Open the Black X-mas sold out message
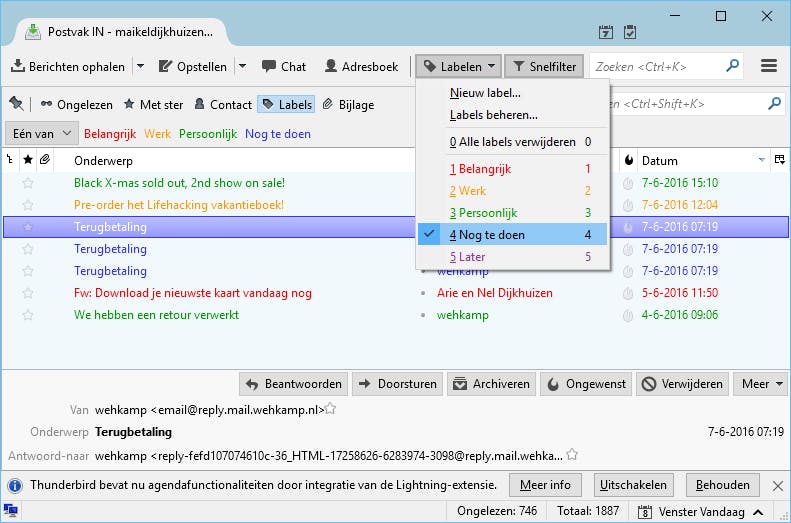The width and height of the screenshot is (791, 523). (x=179, y=183)
